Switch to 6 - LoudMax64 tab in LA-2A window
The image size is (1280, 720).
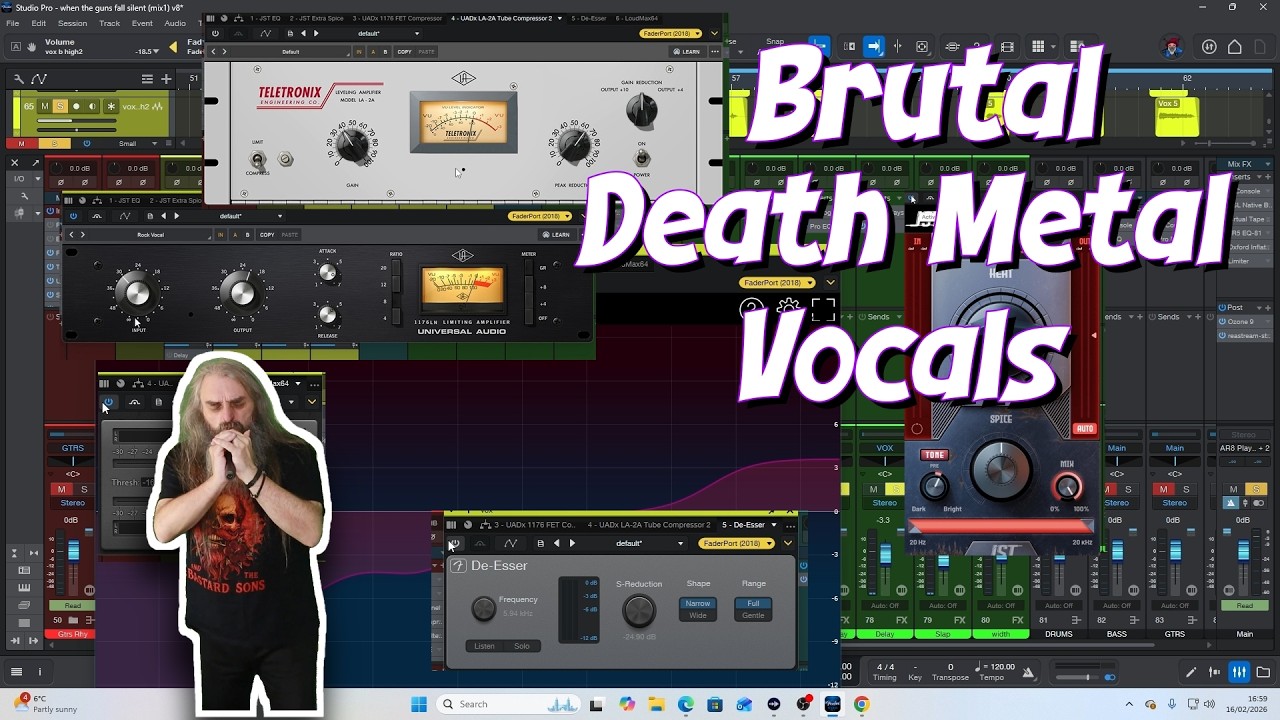click(637, 18)
